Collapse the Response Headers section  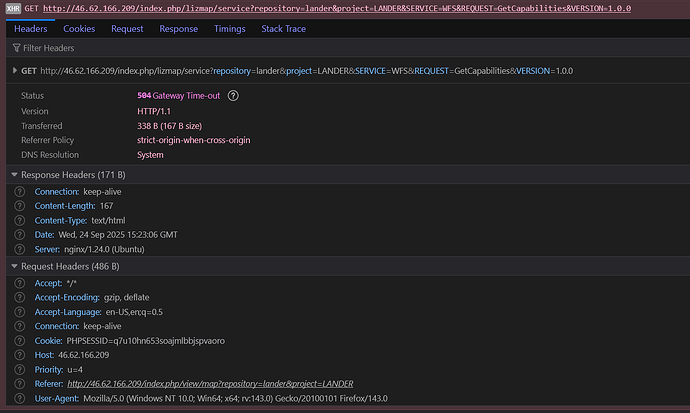tap(14, 175)
